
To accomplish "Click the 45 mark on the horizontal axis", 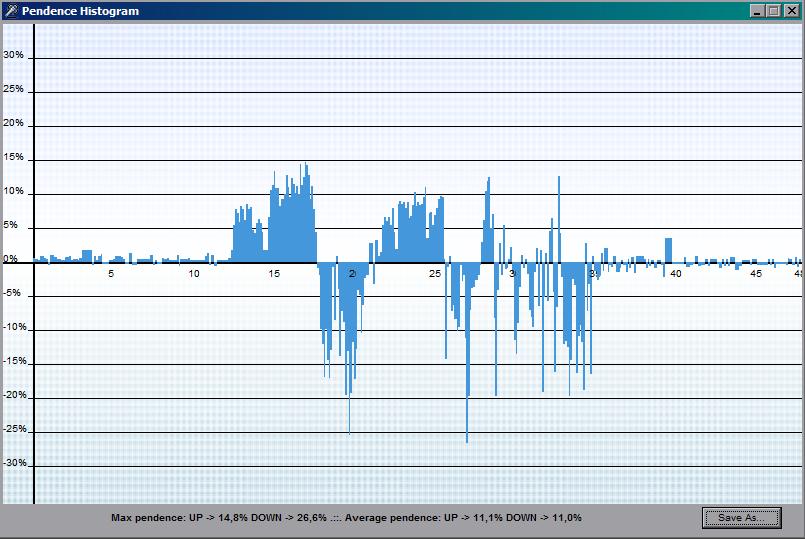I will (x=756, y=274).
